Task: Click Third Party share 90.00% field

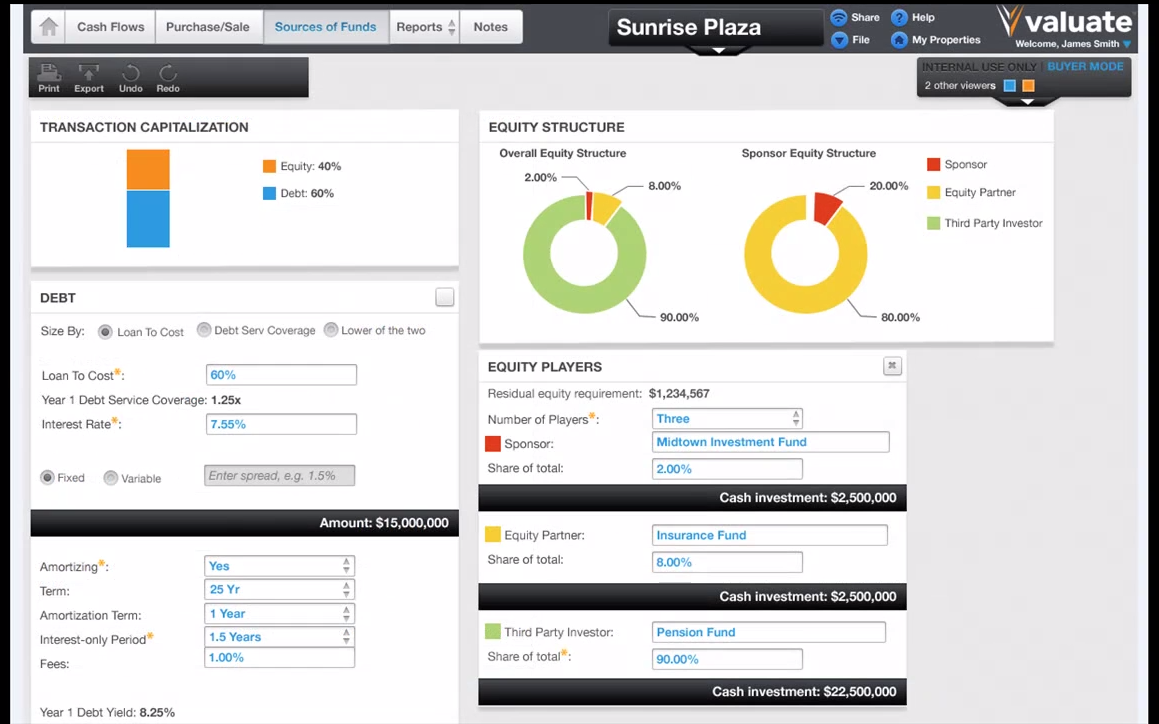Action: pos(727,659)
